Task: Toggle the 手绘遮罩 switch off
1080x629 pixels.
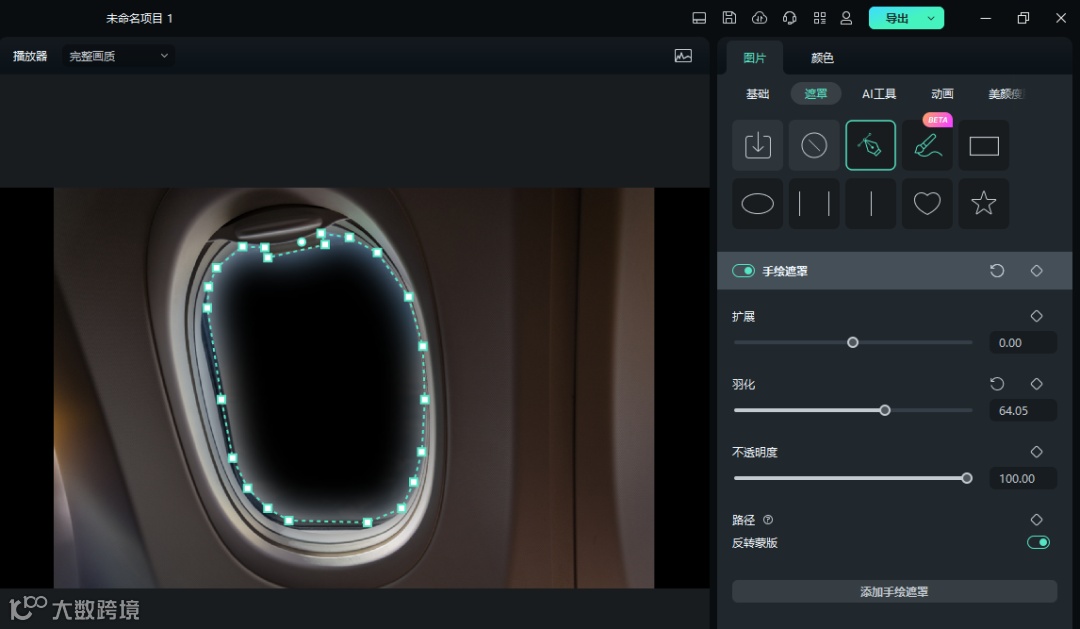Action: pos(743,271)
